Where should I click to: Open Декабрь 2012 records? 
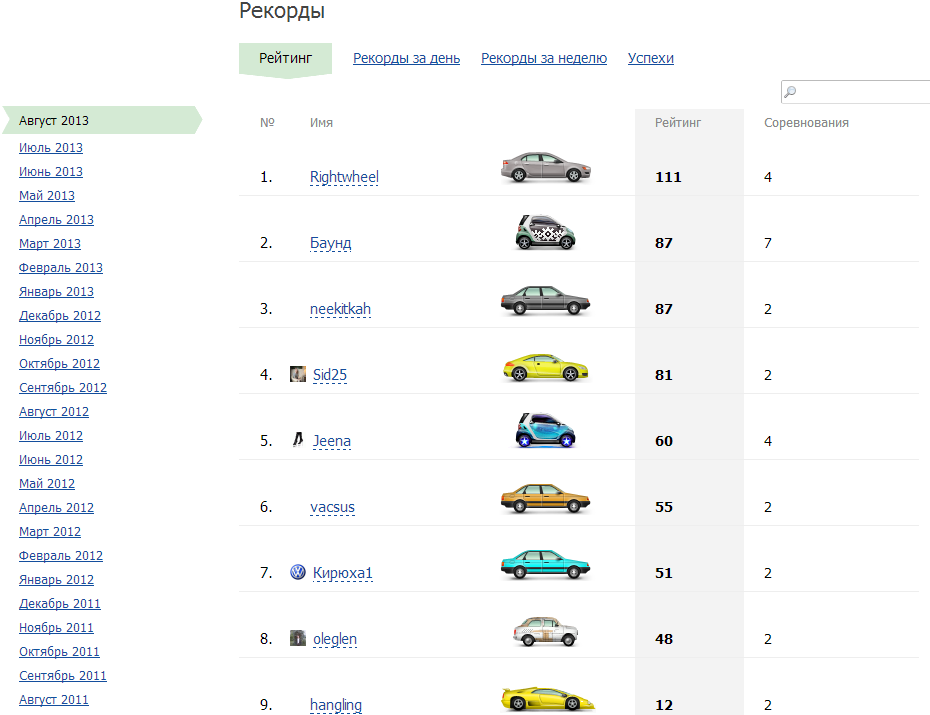click(x=60, y=315)
